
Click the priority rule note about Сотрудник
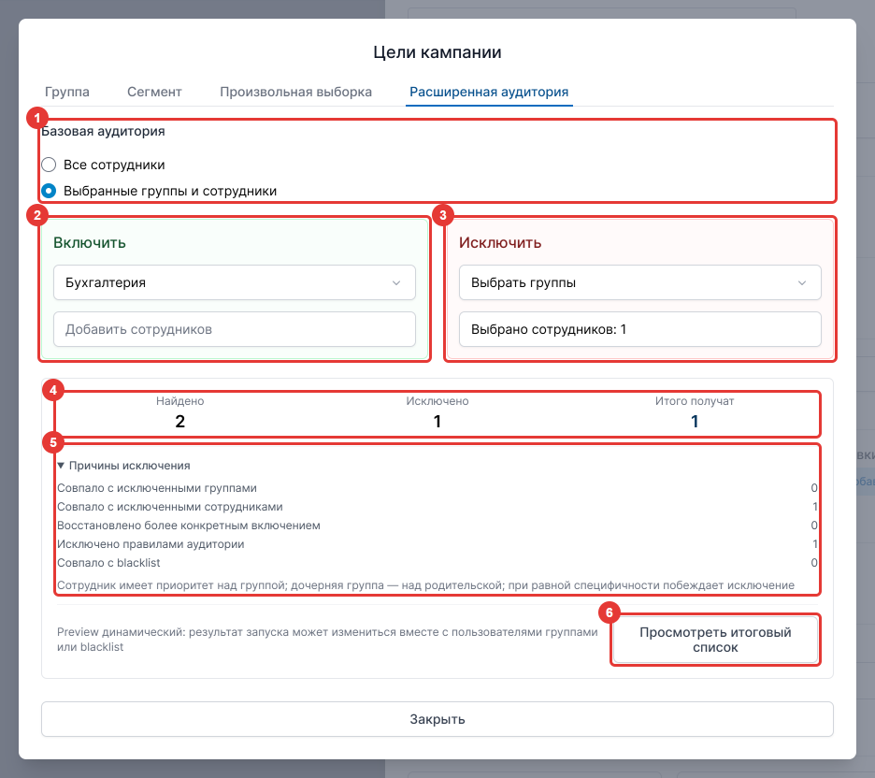[x=426, y=585]
